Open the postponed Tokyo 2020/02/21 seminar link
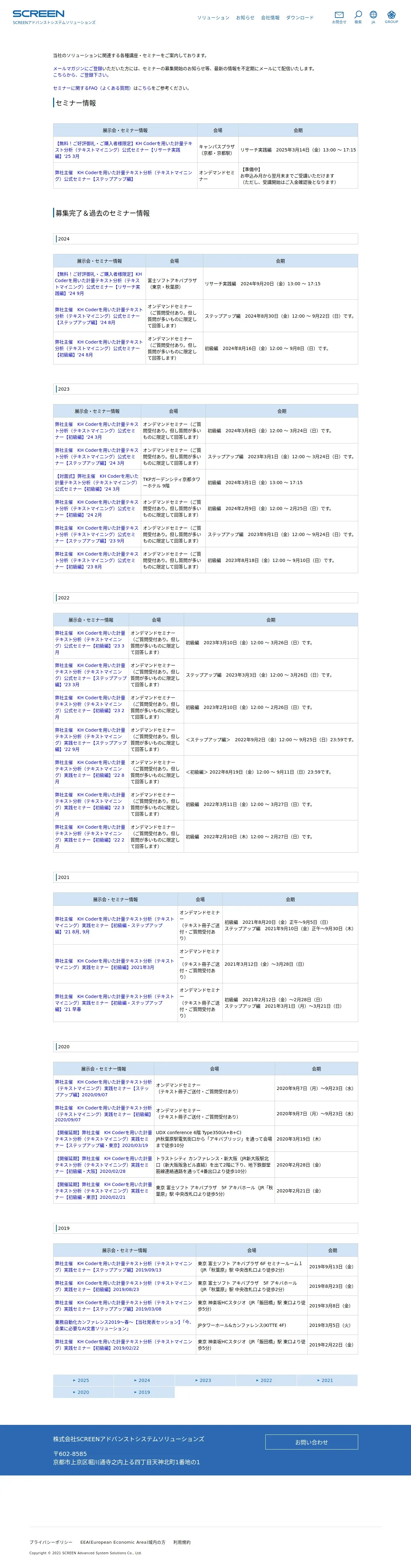Screen dimensions: 411x1568 click(x=103, y=1190)
